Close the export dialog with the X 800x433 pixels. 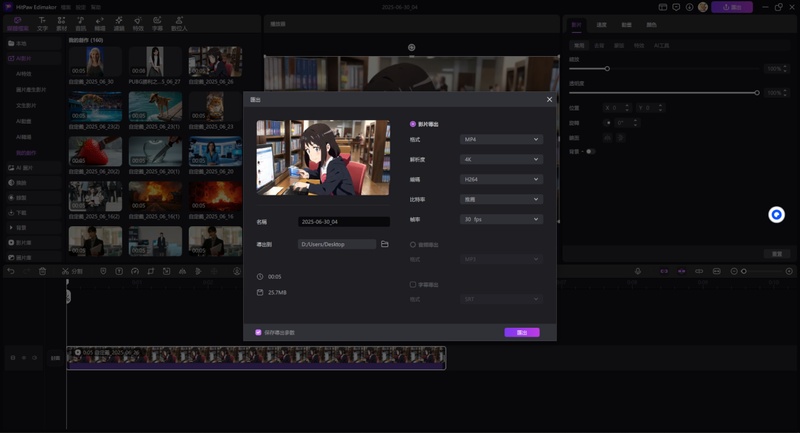click(x=549, y=99)
